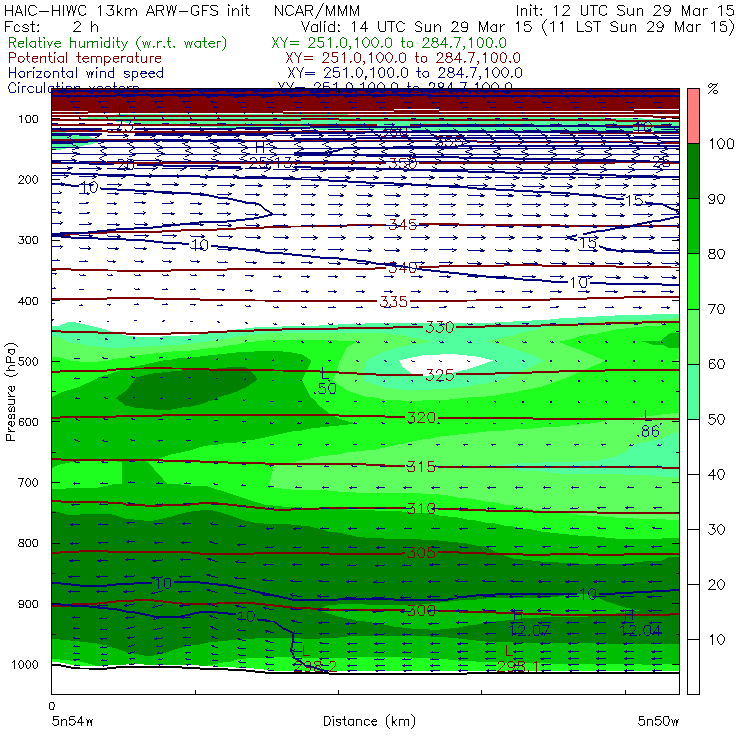Click the 'L .86' humidity minimum marker
Image resolution: width=740 pixels, height=740 pixels.
(x=648, y=424)
